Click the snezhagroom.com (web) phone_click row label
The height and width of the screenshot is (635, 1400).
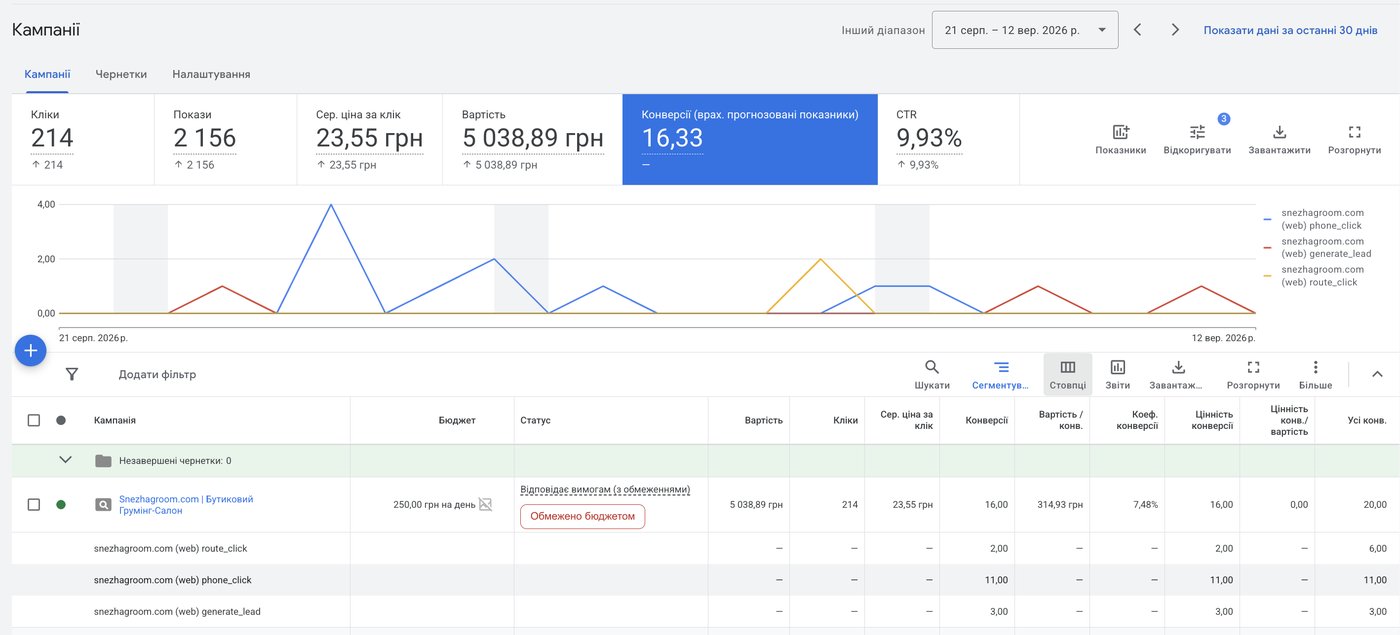click(x=172, y=580)
